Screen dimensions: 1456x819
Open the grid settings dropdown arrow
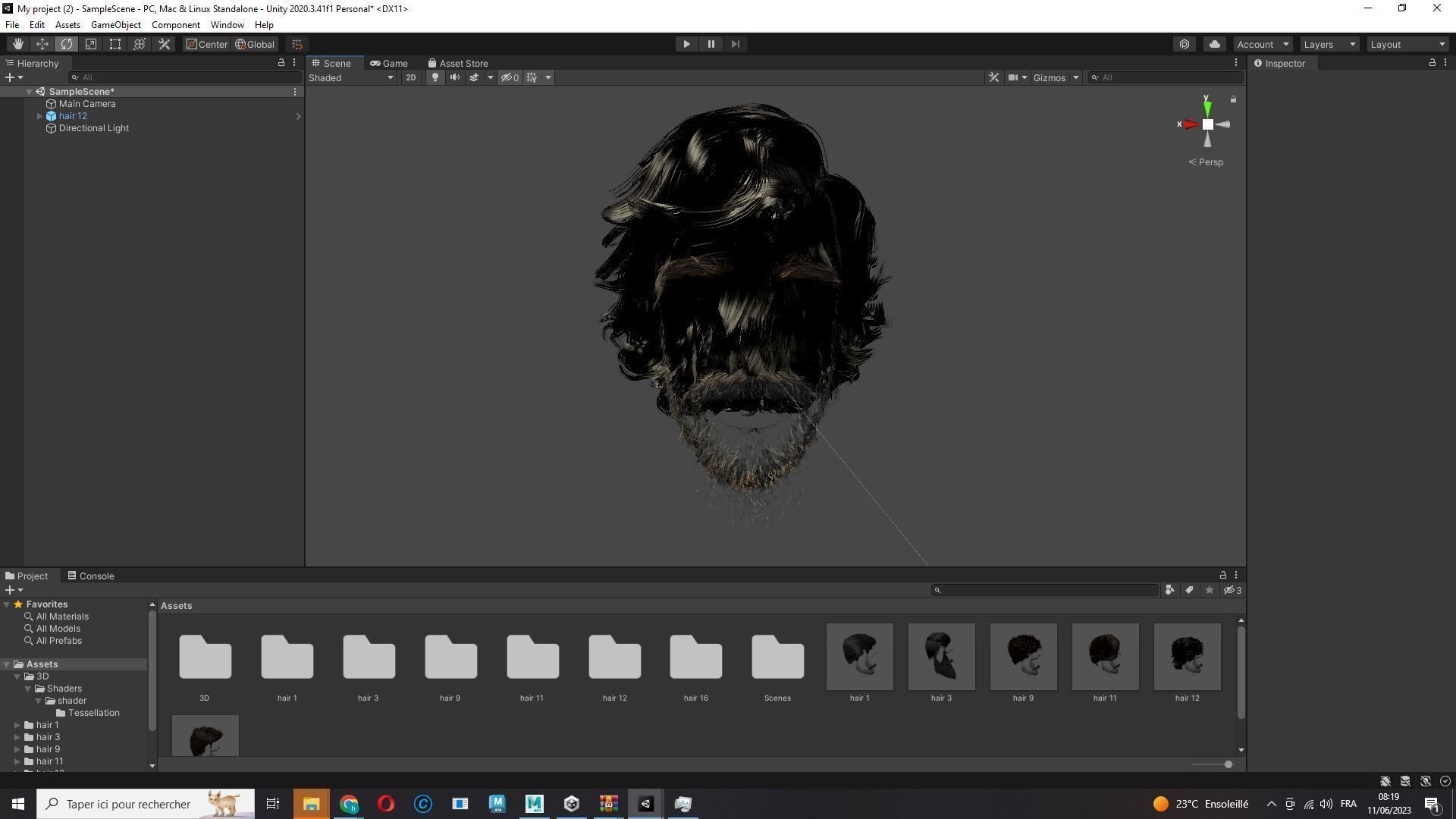pos(548,77)
